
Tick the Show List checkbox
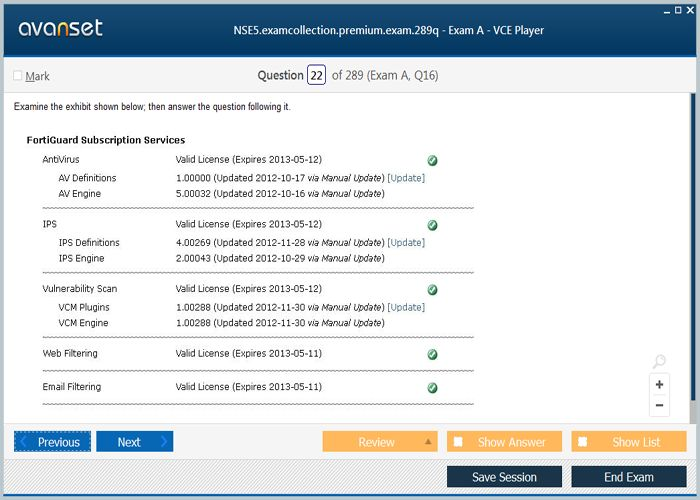click(583, 442)
